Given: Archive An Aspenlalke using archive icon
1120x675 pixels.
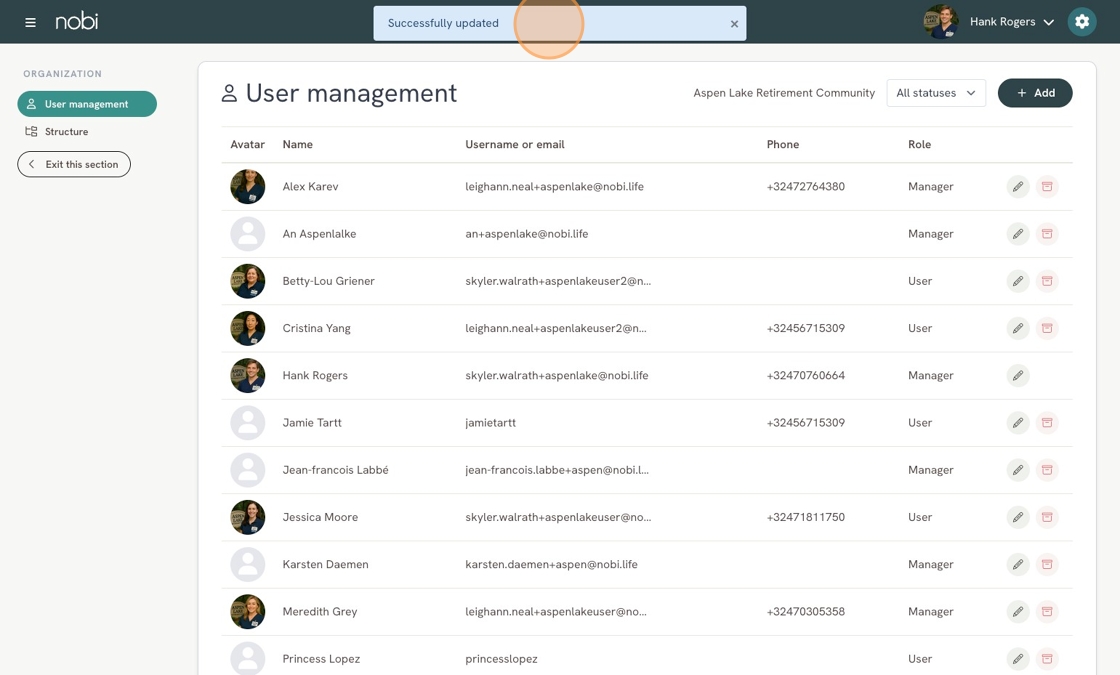Looking at the screenshot, I should pos(1047,234).
